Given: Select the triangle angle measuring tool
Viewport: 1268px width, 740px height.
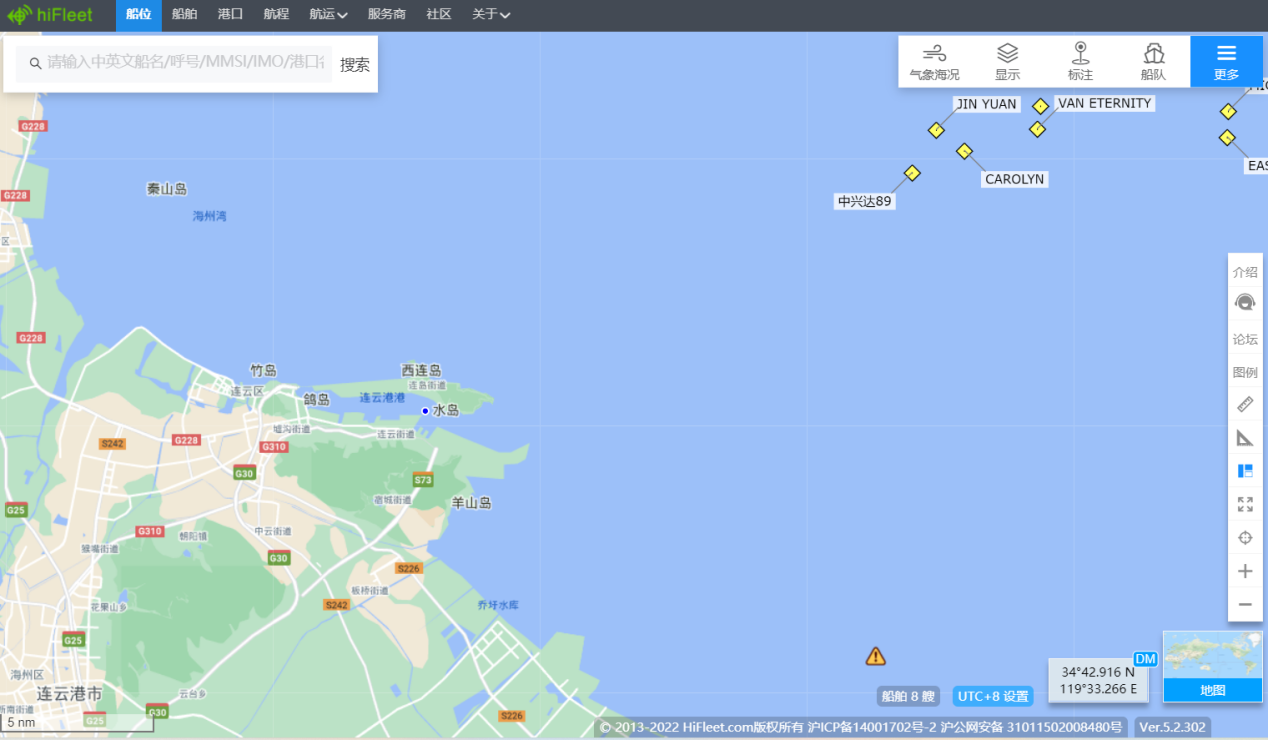Looking at the screenshot, I should coord(1245,438).
